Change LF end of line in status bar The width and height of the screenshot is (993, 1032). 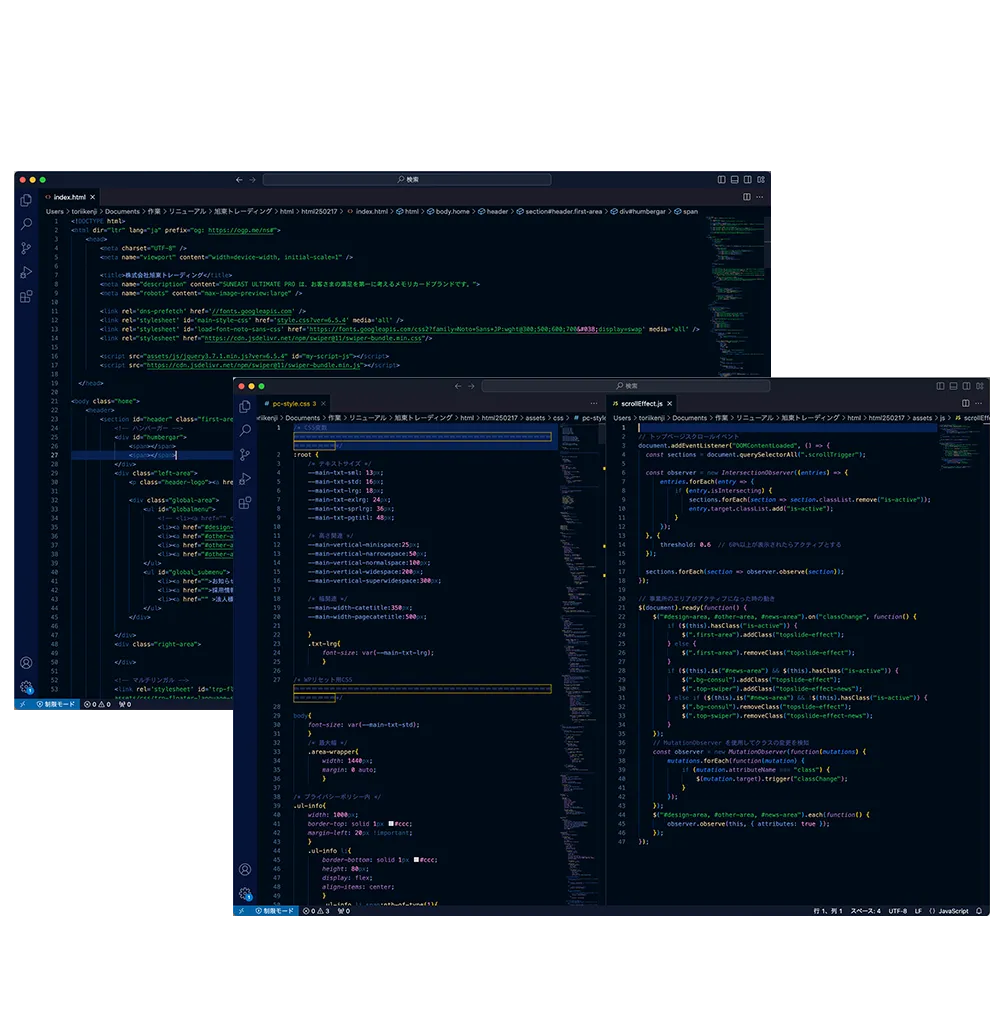pos(918,911)
